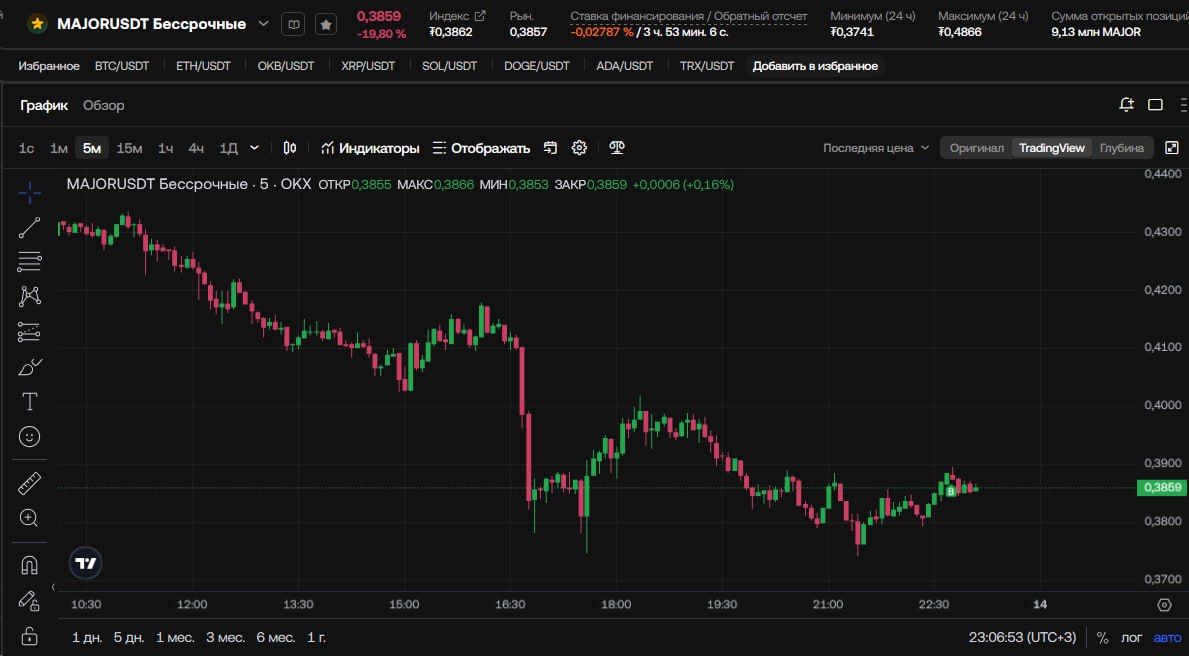Set chart range to 6 мес.

coord(275,638)
